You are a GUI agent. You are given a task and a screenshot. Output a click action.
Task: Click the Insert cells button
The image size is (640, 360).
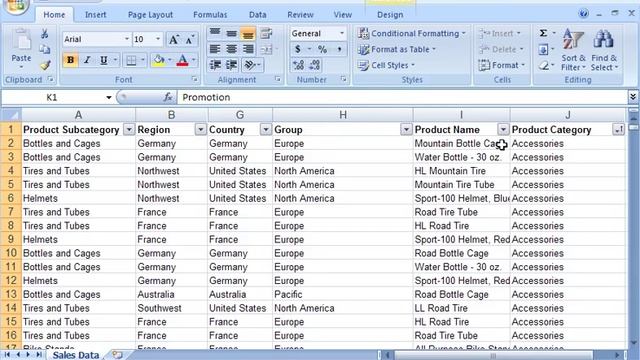click(500, 33)
